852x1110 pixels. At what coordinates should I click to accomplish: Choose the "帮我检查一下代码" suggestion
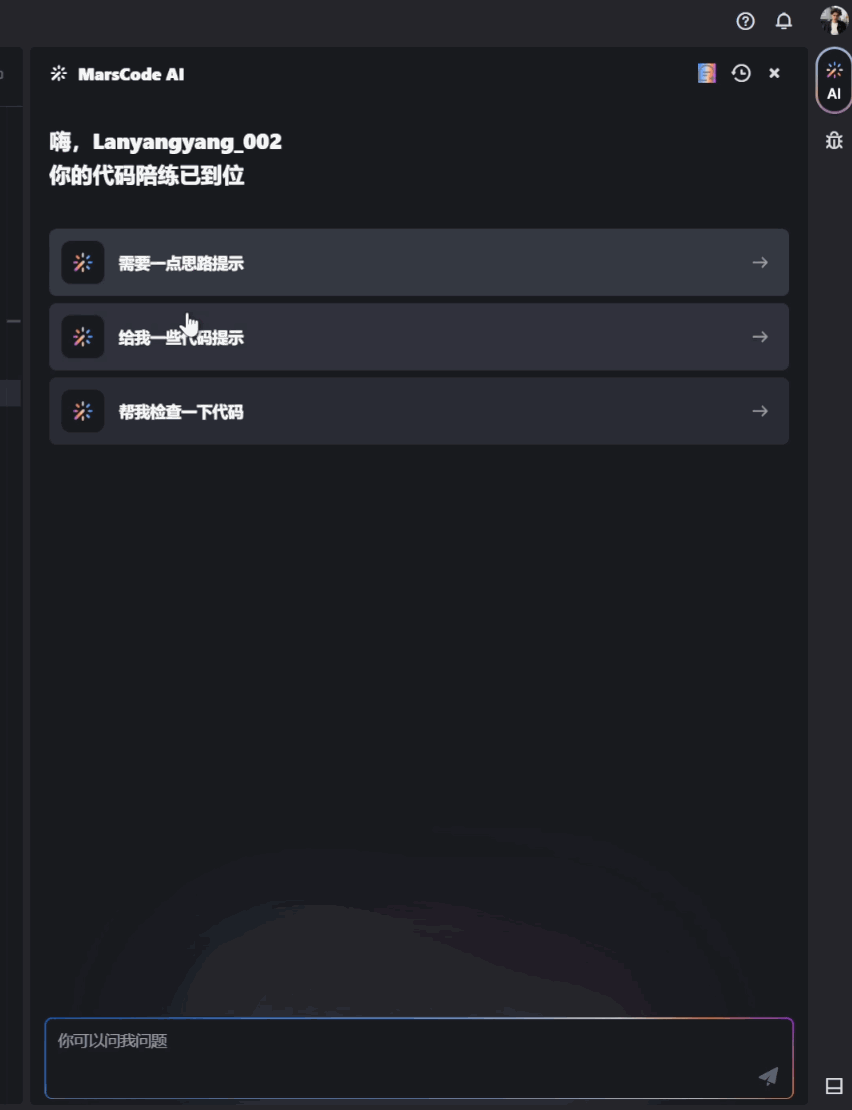click(x=181, y=412)
